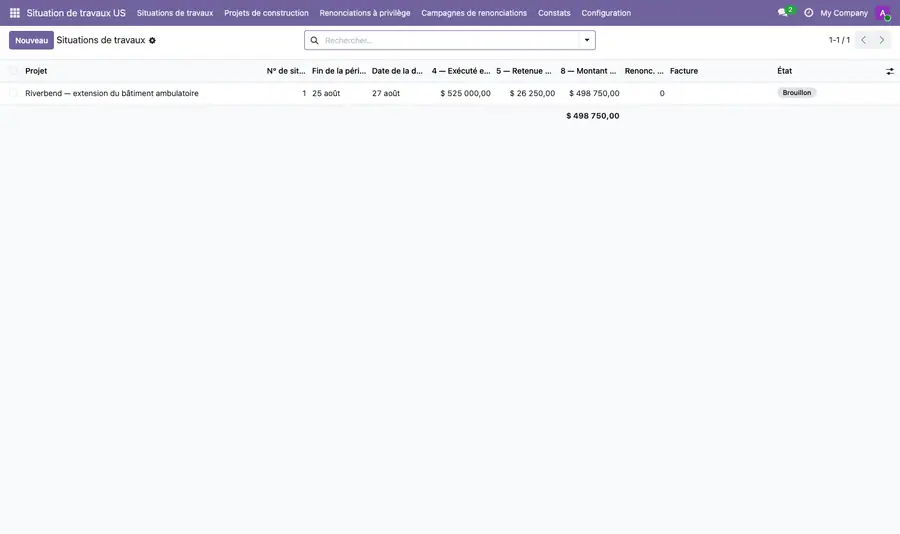
Task: Sort by the N° de sit... column
Action: [x=286, y=71]
